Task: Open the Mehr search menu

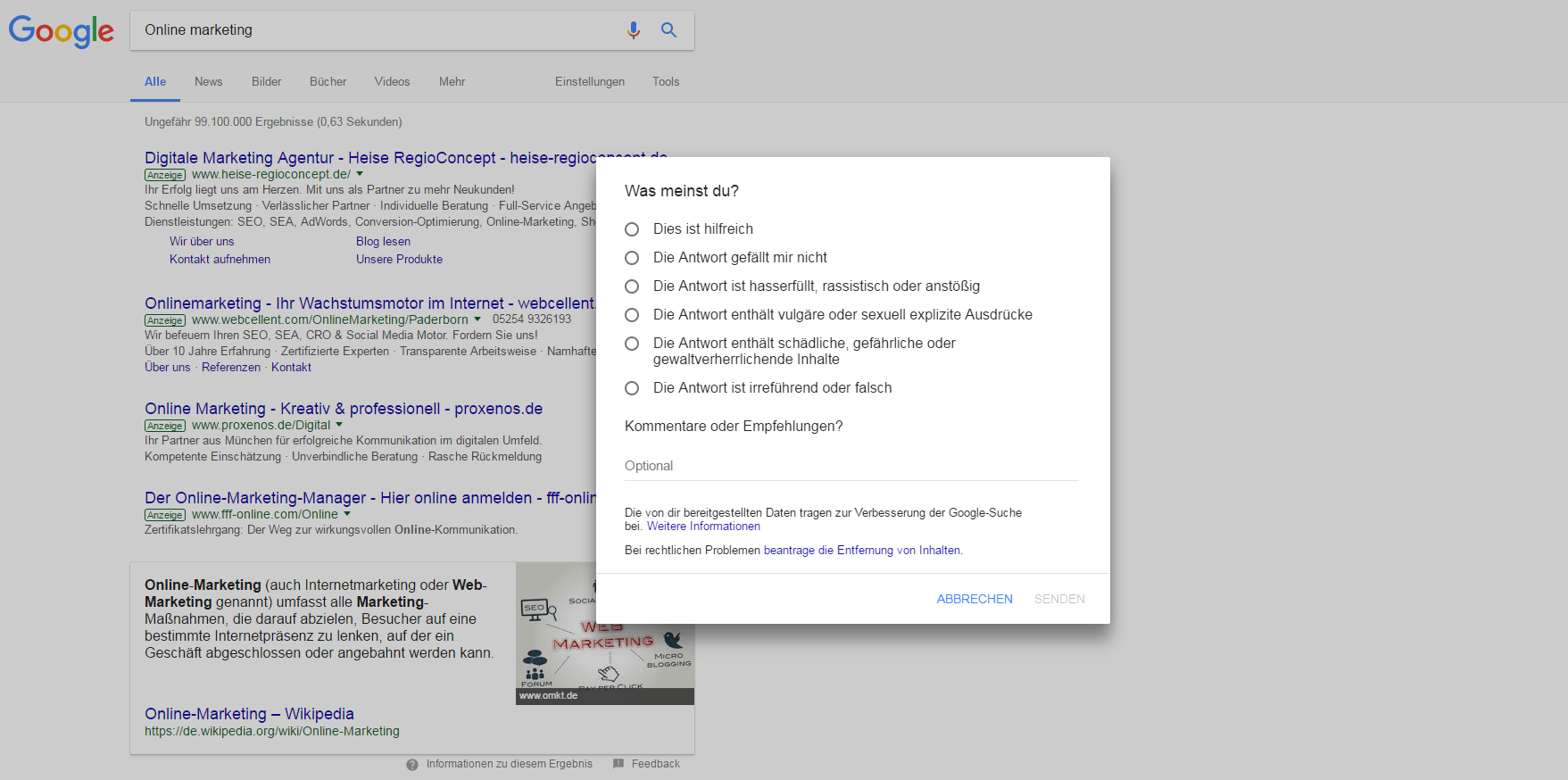Action: (452, 81)
